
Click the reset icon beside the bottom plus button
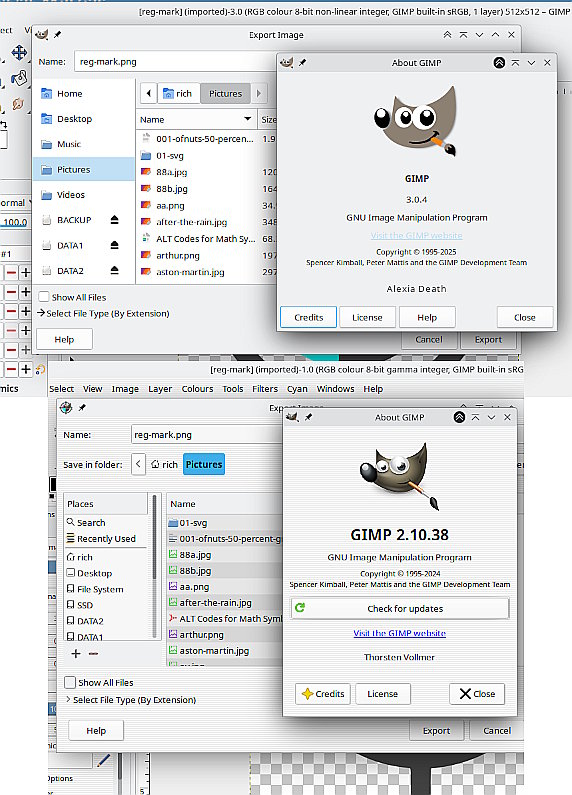41,370
